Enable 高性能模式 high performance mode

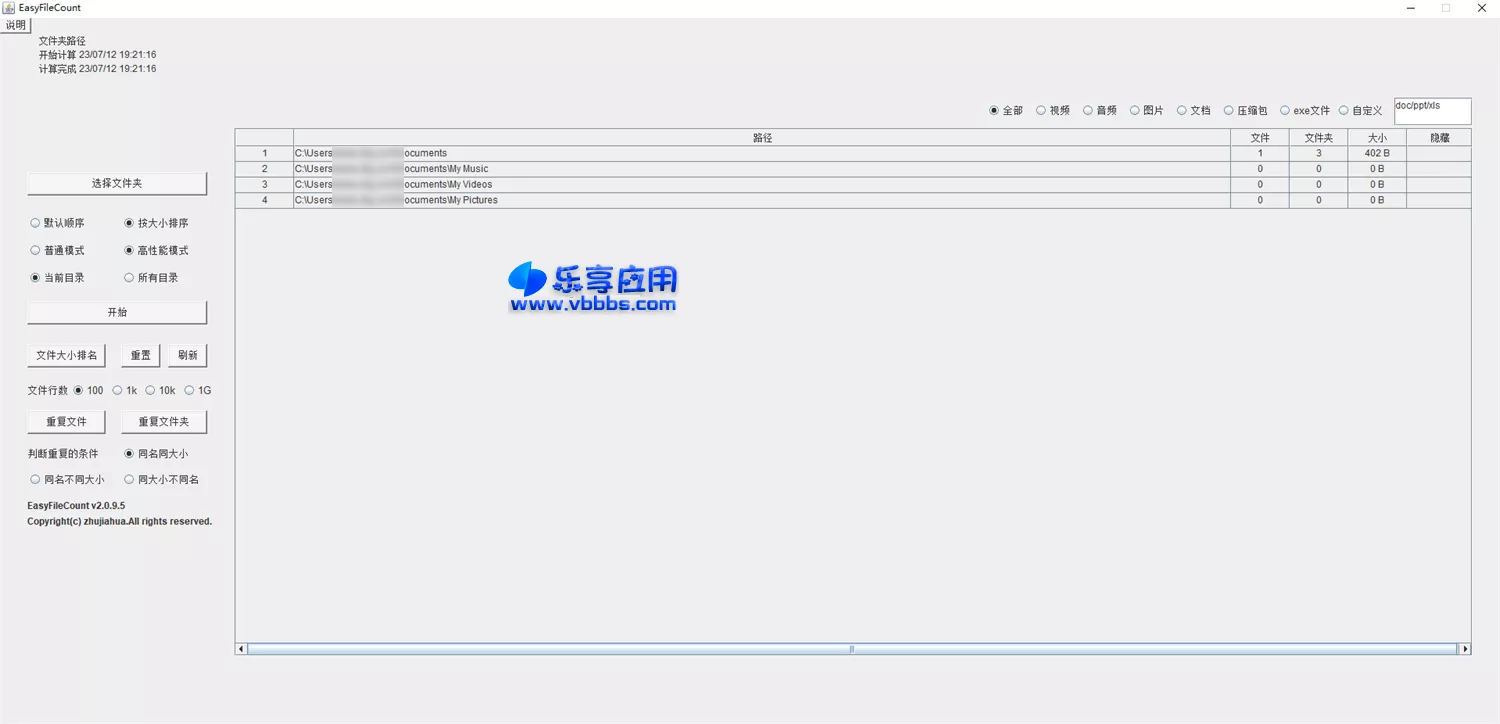pos(129,250)
